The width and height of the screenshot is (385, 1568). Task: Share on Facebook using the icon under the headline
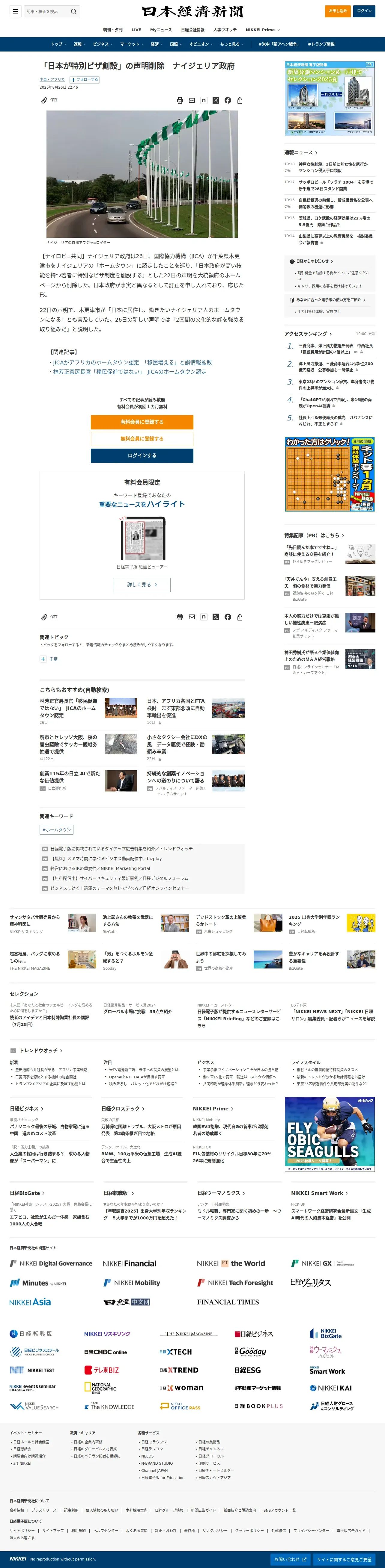[x=228, y=100]
